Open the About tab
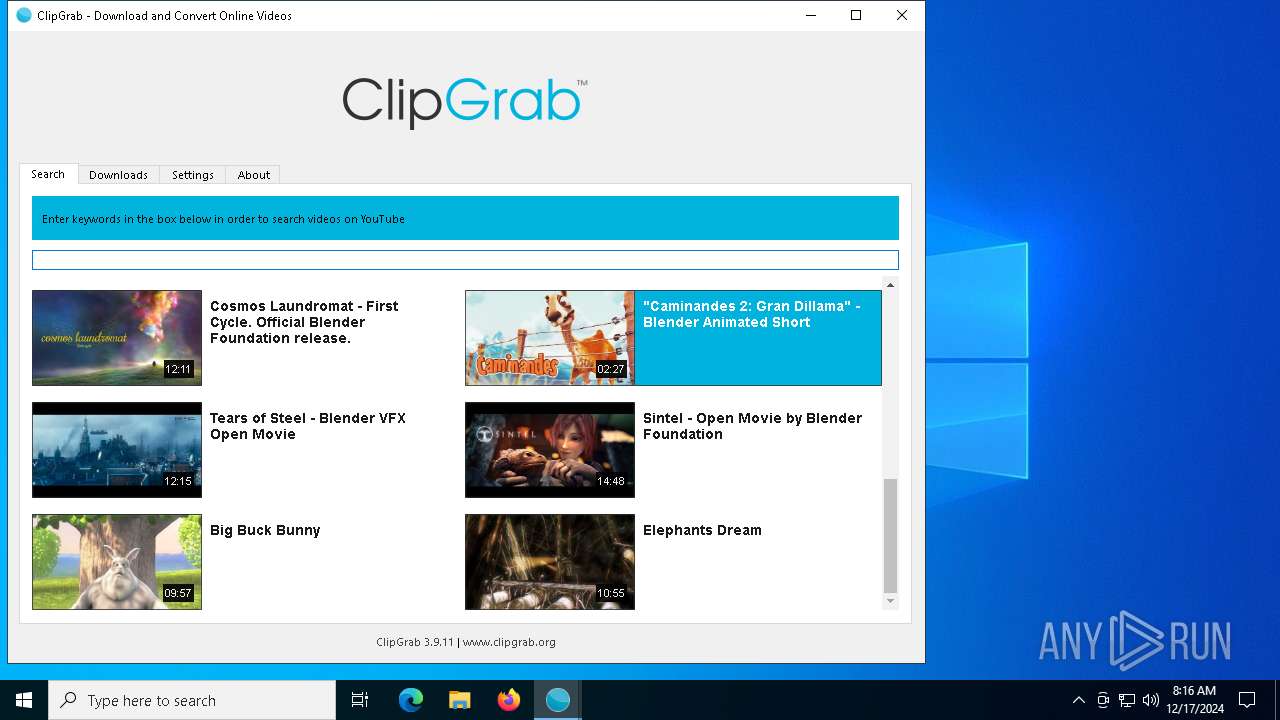Screen dimensions: 1280x720 [253, 174]
